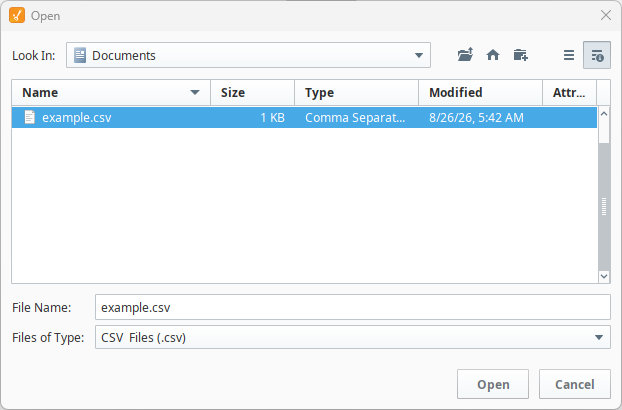Open the Files of Type dropdown
This screenshot has height=410, width=622.
click(599, 337)
